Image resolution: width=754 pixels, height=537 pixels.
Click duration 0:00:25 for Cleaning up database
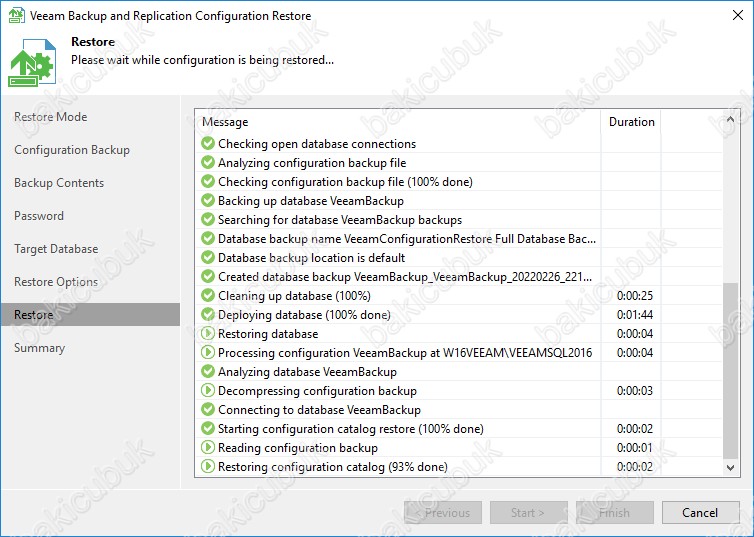pyautogui.click(x=635, y=296)
